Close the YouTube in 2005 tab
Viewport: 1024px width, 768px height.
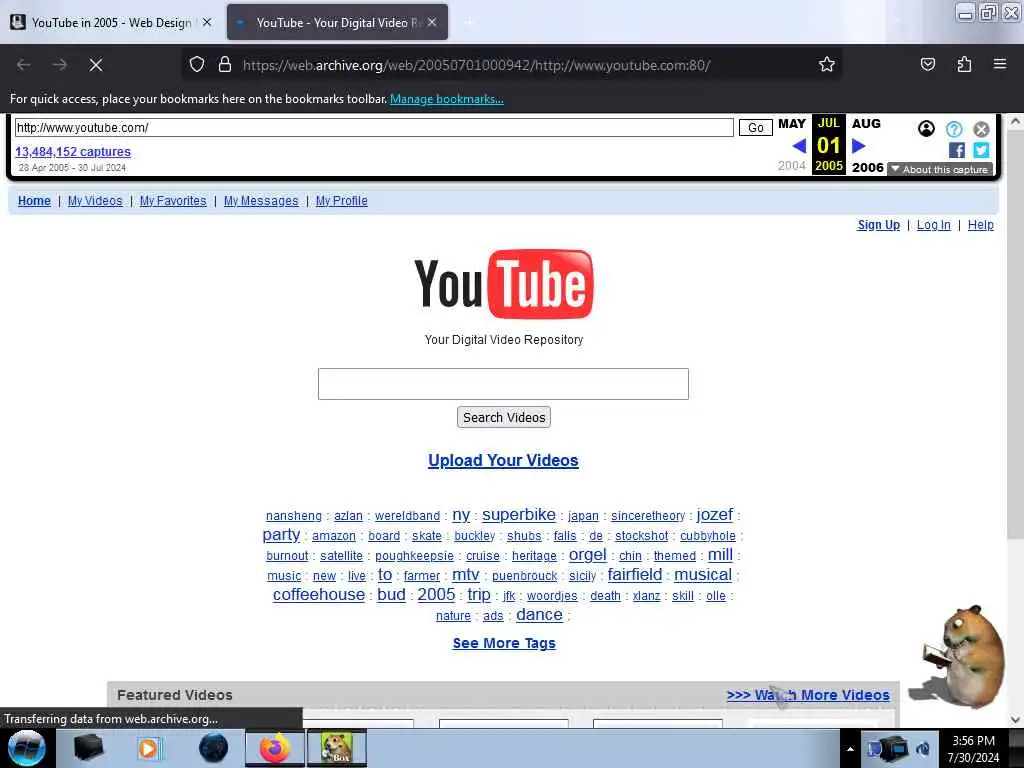coord(207,22)
